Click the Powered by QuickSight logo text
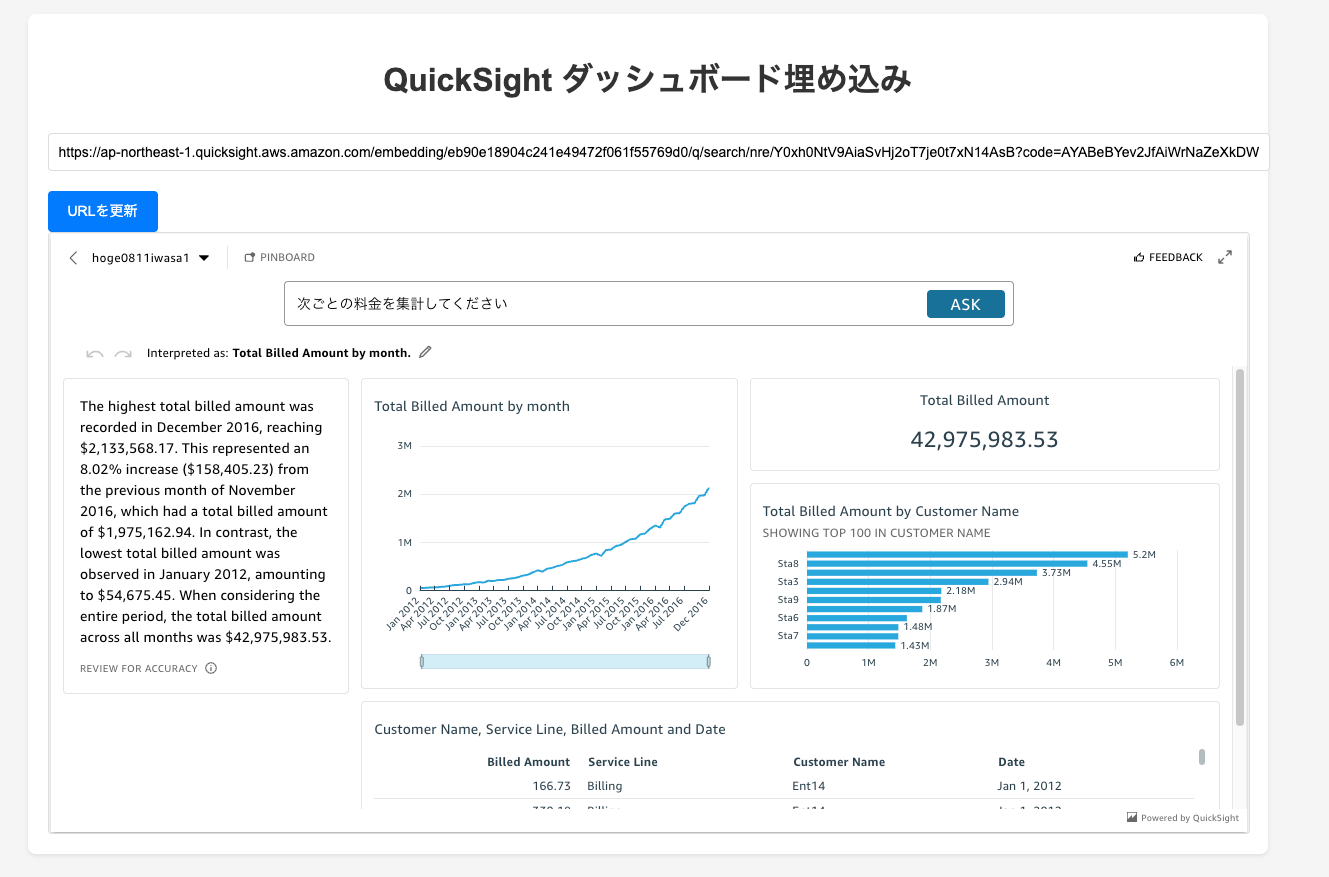Image resolution: width=1329 pixels, height=877 pixels. click(1183, 817)
